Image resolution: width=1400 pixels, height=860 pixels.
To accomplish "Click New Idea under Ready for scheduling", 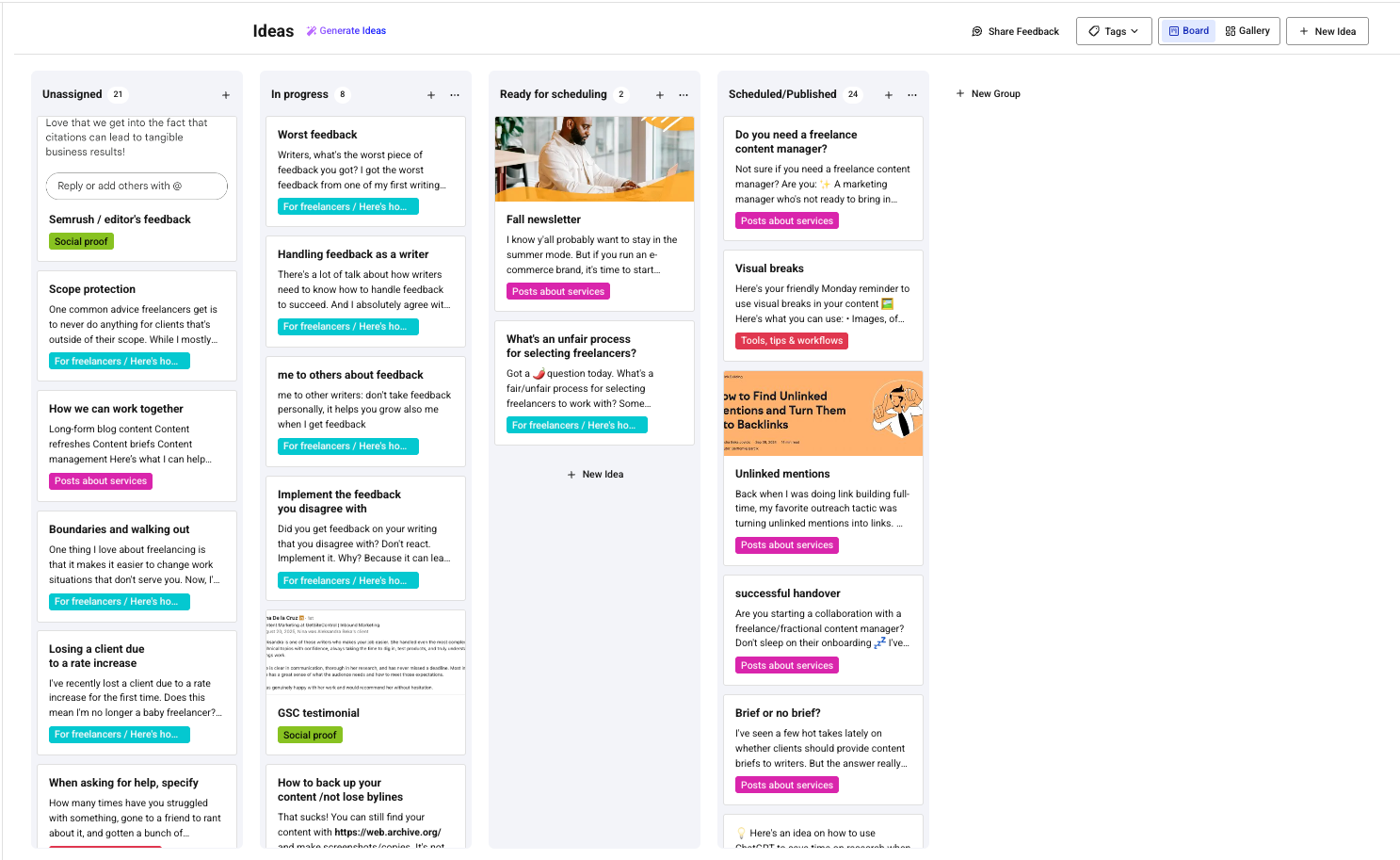I will click(x=595, y=475).
